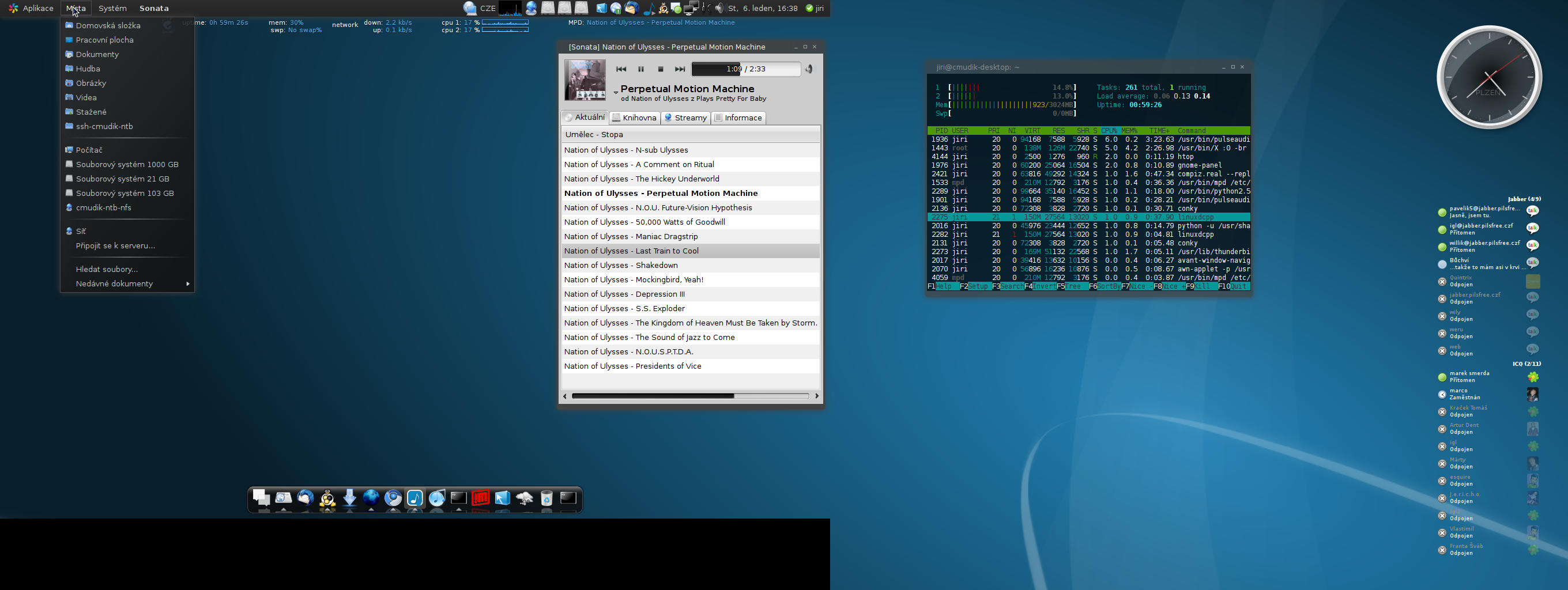Open the red logo dock icon
This screenshot has width=1568, height=590.
click(481, 498)
